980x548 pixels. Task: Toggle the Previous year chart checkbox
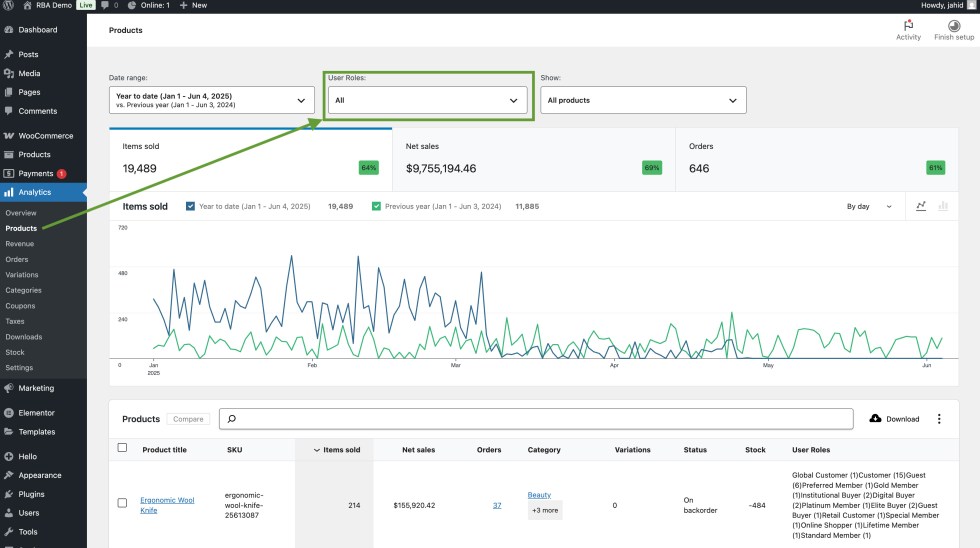click(x=376, y=206)
